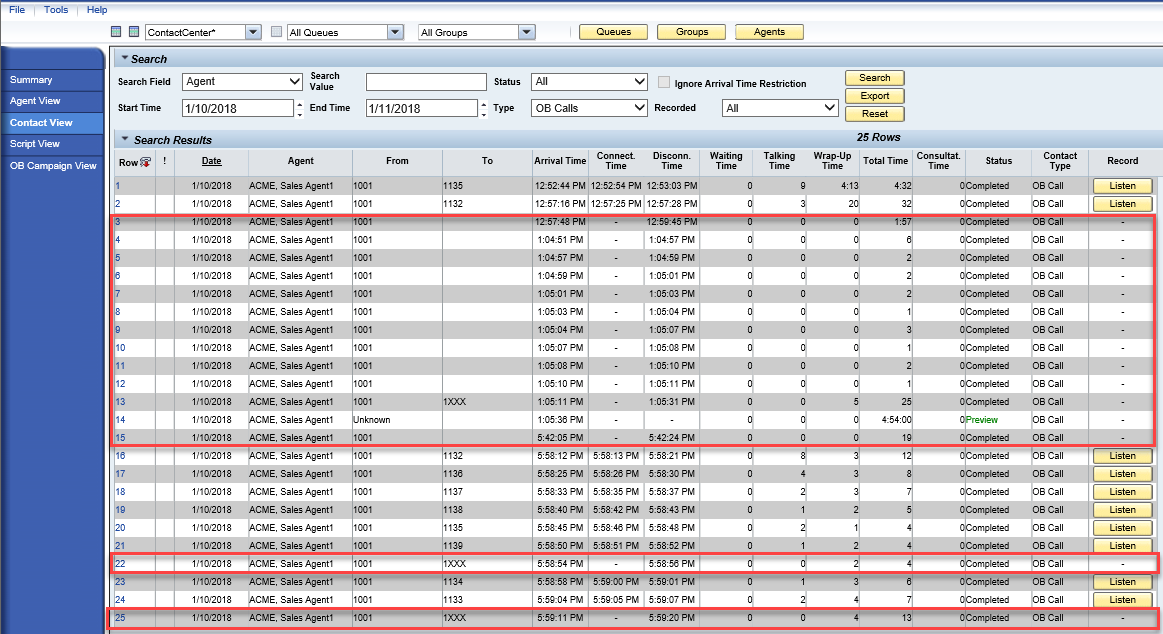Open the Search Field dropdown showing Agent
This screenshot has width=1163, height=634.
[x=243, y=82]
